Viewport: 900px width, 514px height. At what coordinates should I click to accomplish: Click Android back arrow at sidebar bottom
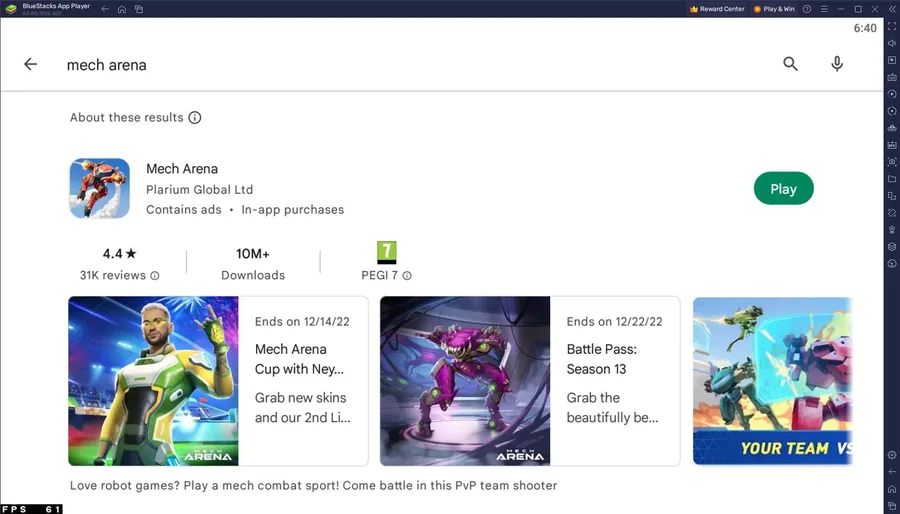click(x=892, y=472)
